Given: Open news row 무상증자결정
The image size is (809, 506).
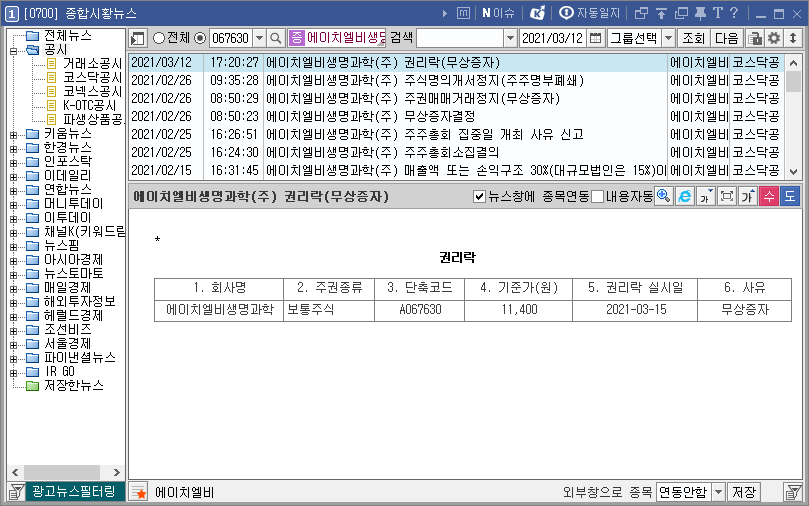Looking at the screenshot, I should [x=457, y=116].
